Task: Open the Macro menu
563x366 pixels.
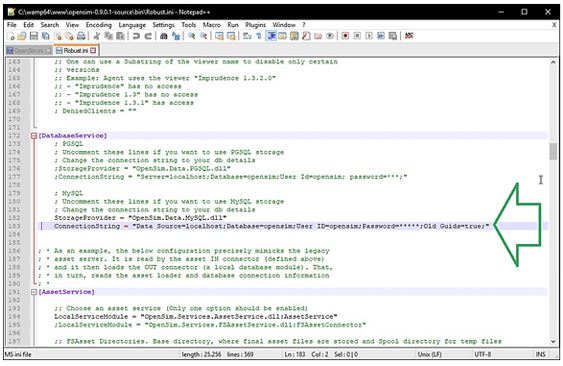Action: pos(212,25)
